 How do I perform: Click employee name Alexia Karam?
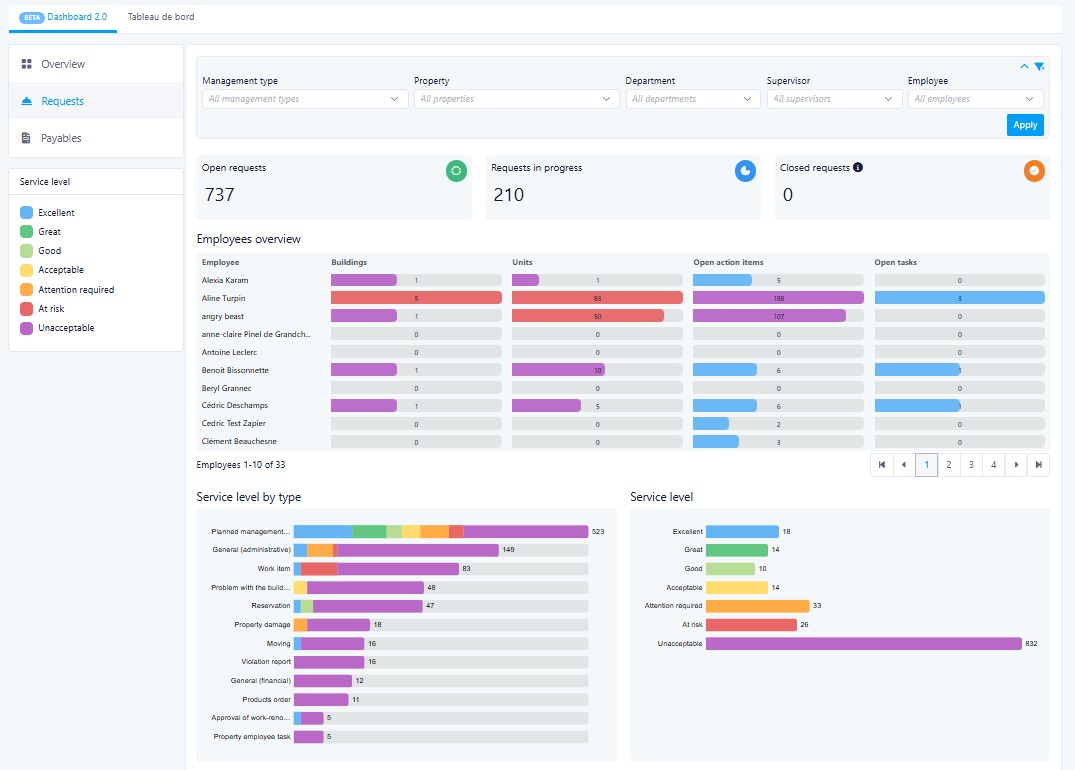point(225,280)
